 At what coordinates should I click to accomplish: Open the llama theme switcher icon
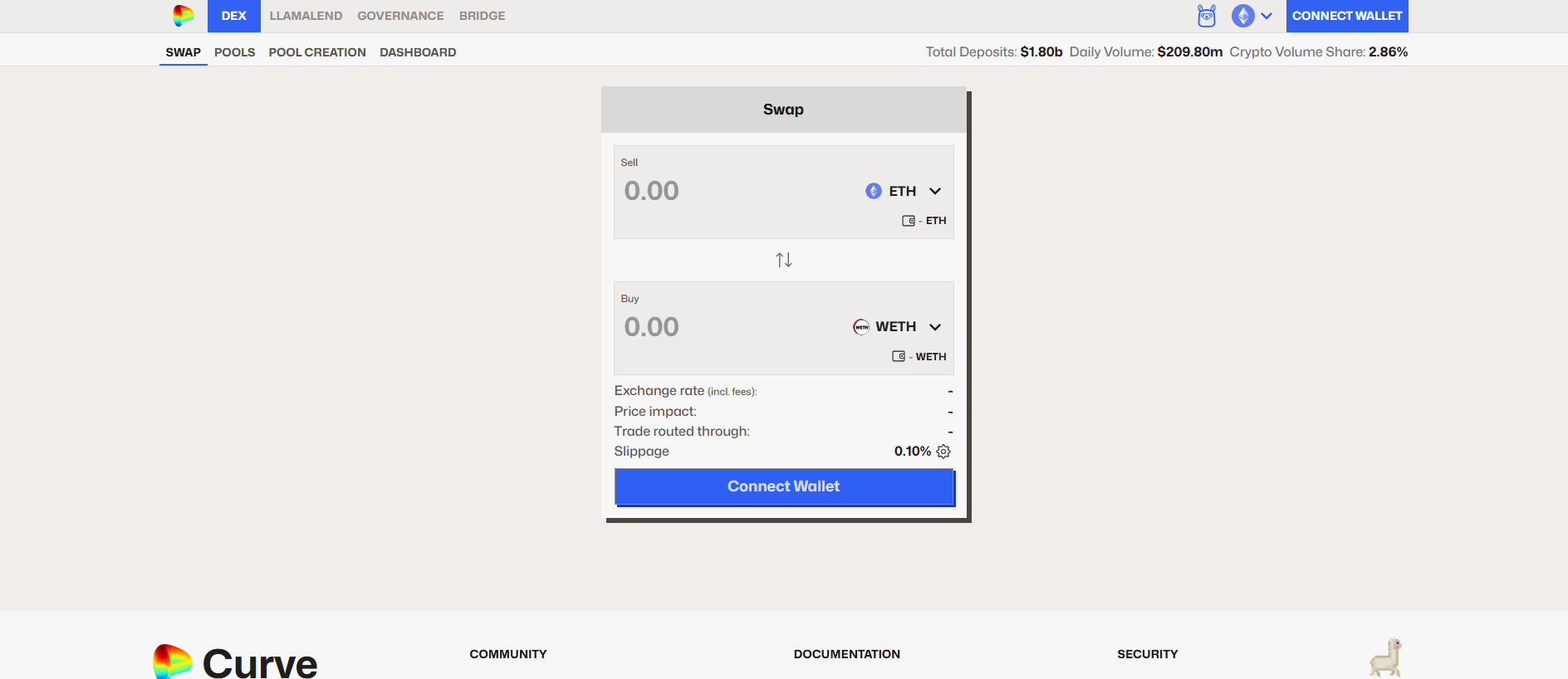1207,16
